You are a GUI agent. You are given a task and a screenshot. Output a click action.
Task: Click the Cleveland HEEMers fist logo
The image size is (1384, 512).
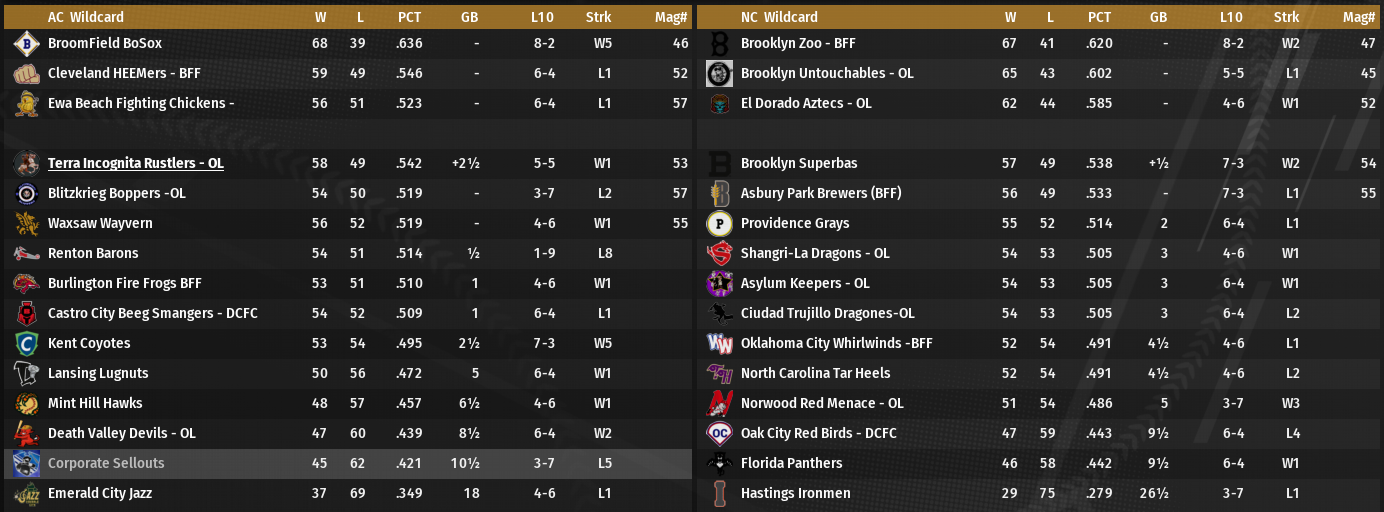point(26,74)
